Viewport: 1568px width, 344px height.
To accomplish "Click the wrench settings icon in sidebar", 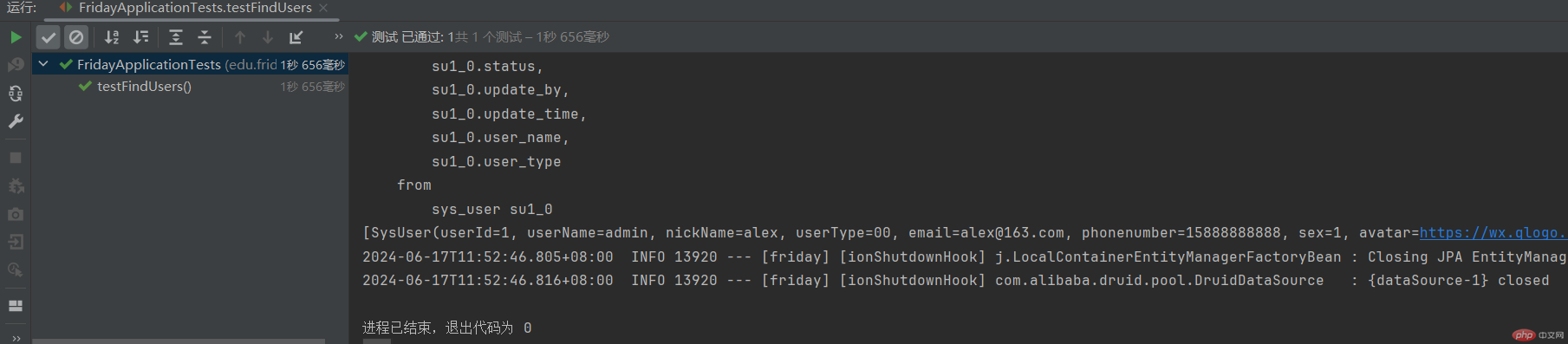I will point(16,121).
